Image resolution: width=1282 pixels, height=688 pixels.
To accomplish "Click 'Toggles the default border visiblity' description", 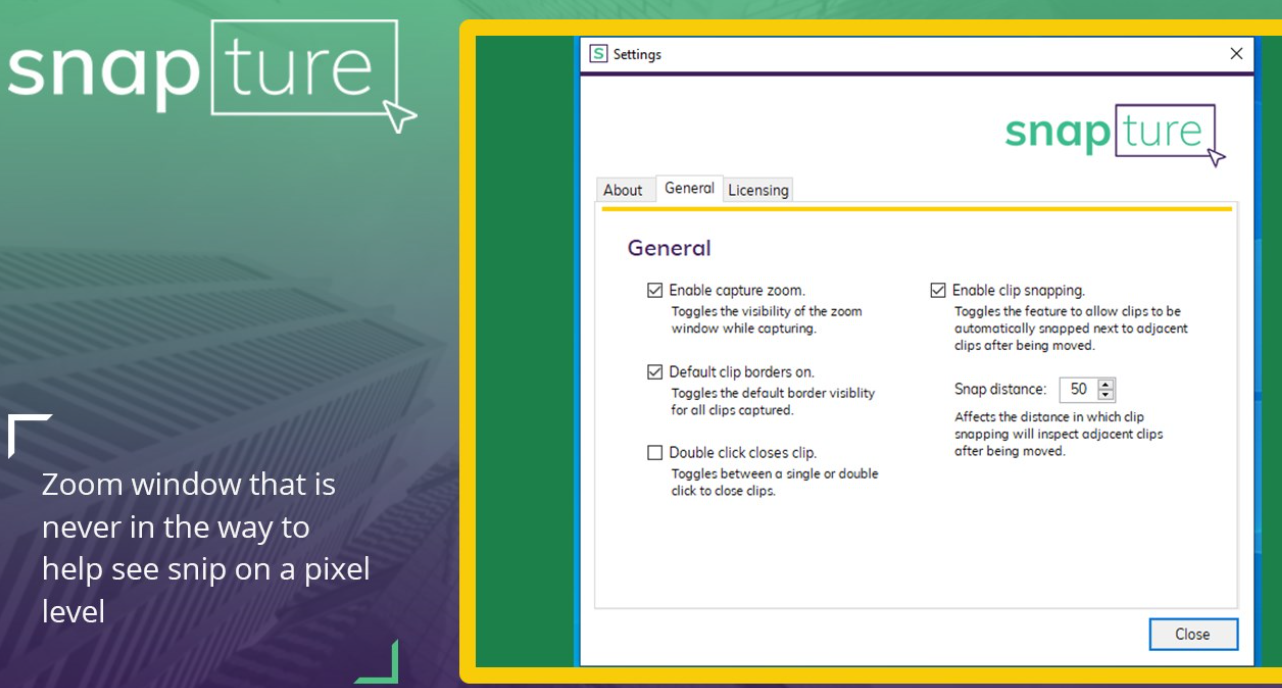I will (x=773, y=393).
